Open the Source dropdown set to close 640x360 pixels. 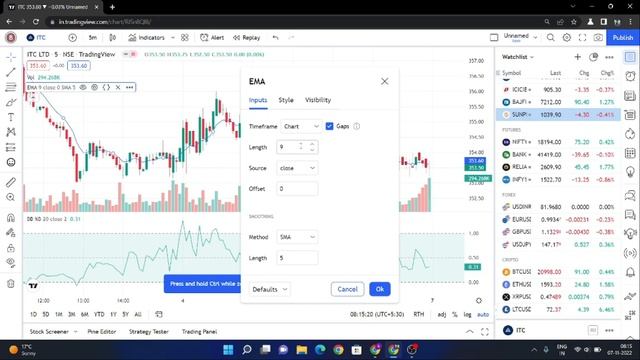coord(297,168)
